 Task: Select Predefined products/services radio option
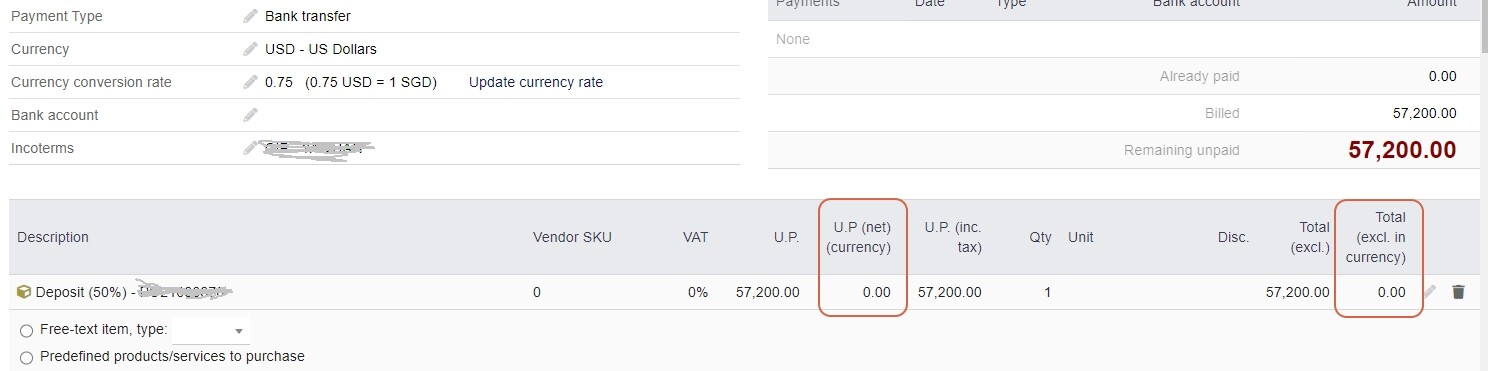point(26,357)
